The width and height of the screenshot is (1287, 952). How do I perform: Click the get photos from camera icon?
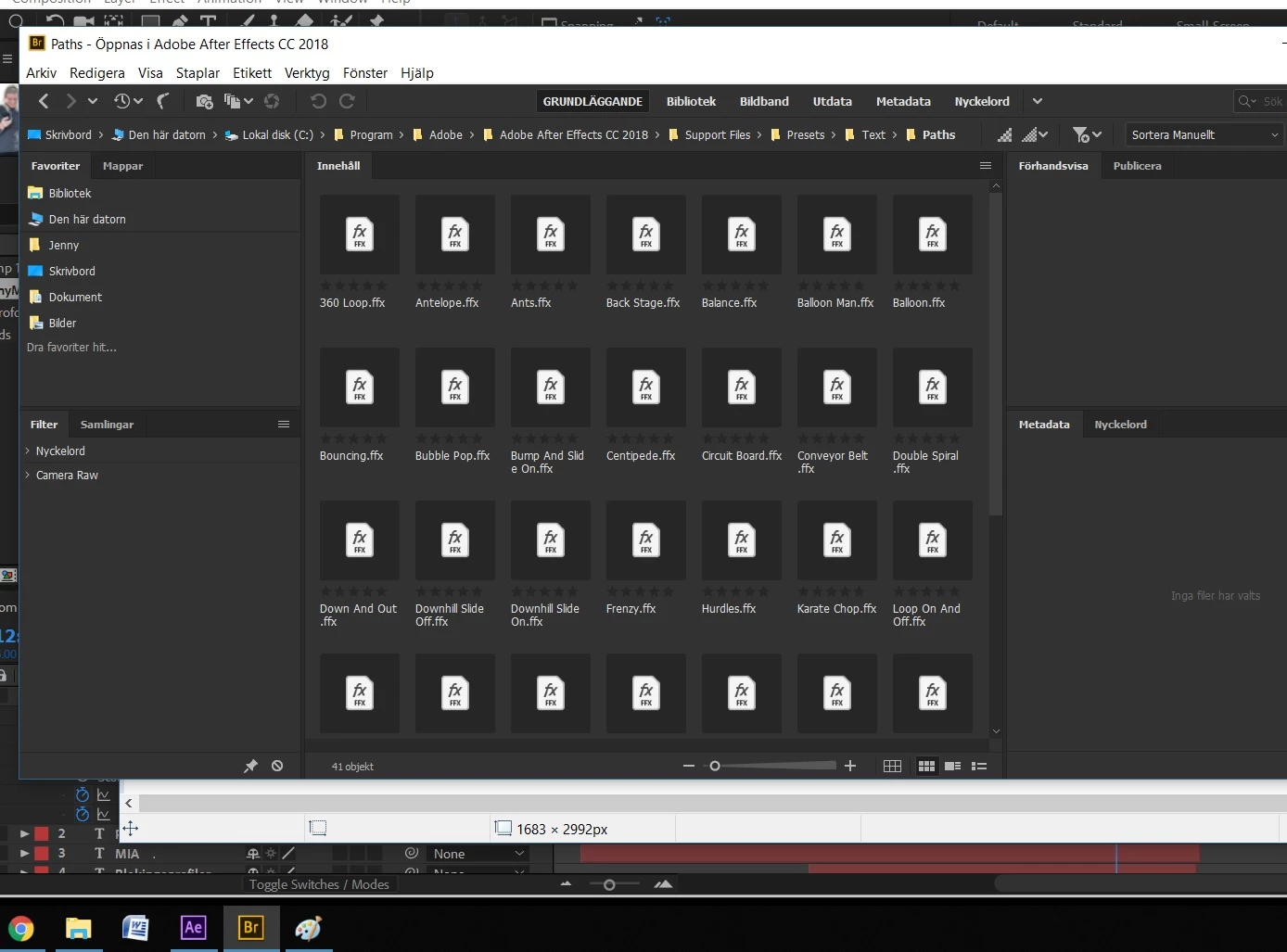tap(205, 101)
